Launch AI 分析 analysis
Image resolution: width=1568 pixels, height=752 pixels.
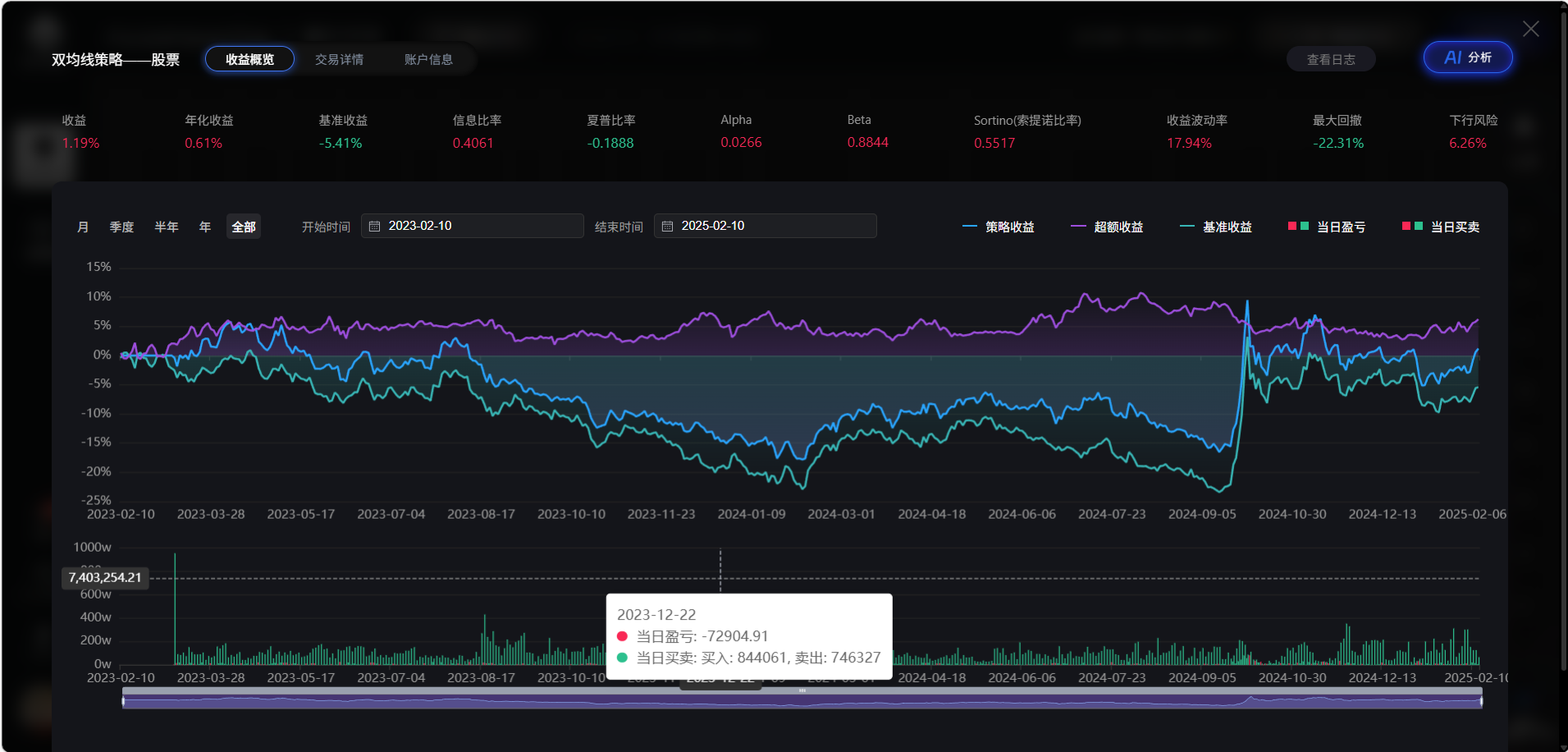tap(1468, 57)
